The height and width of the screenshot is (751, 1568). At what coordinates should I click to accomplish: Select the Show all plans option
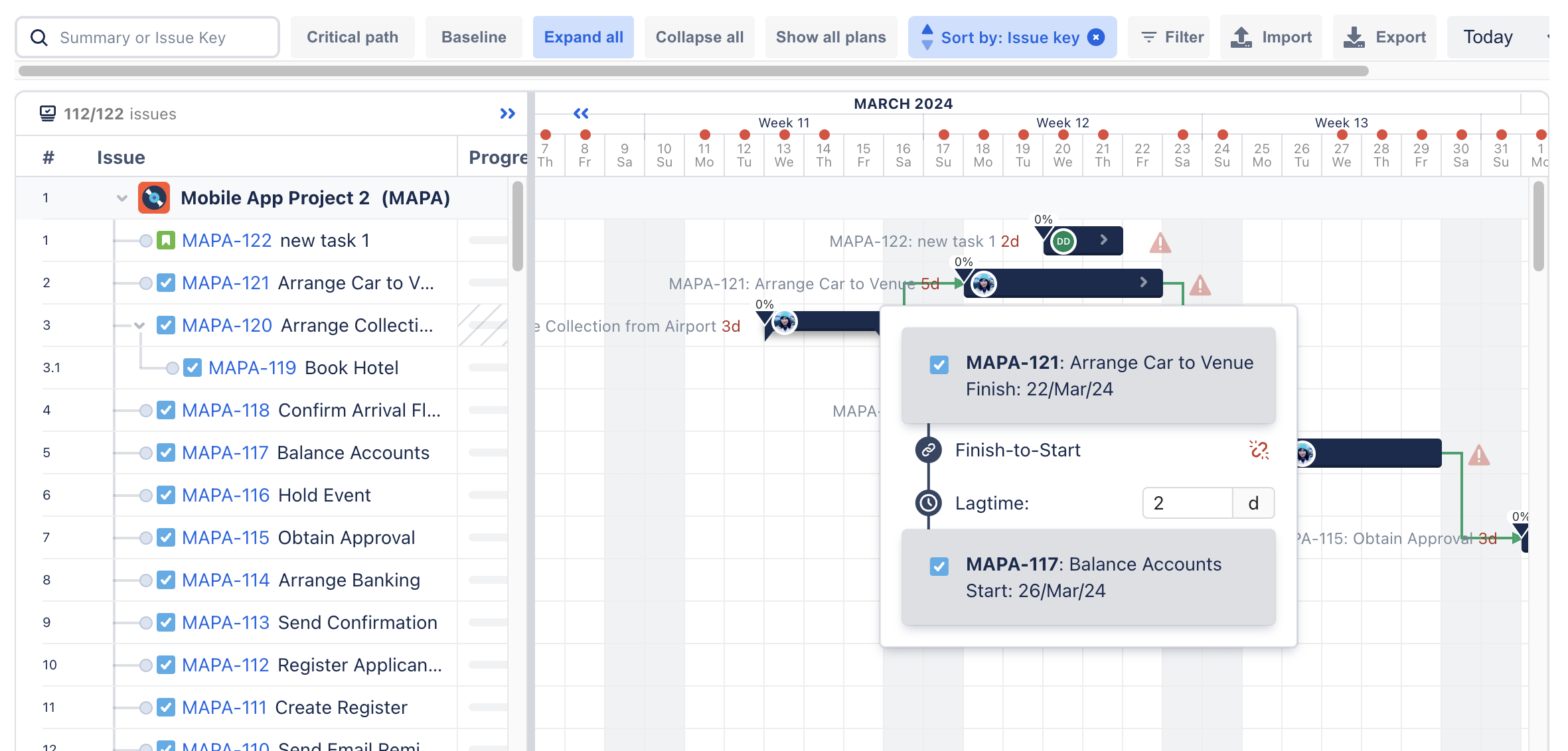click(830, 37)
